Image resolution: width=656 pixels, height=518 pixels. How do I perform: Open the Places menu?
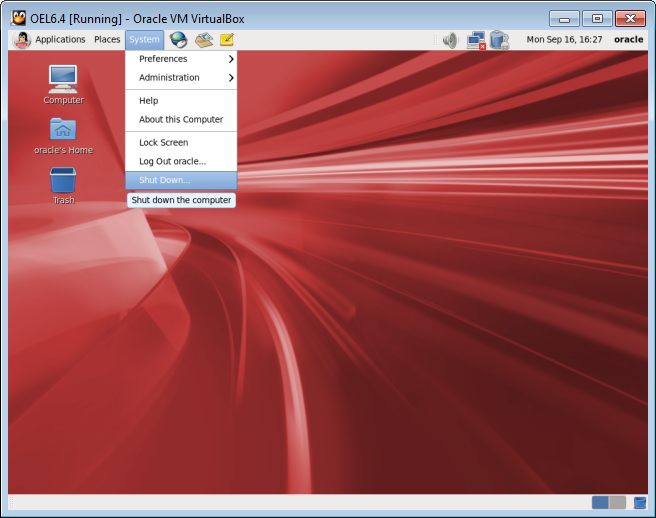click(107, 39)
